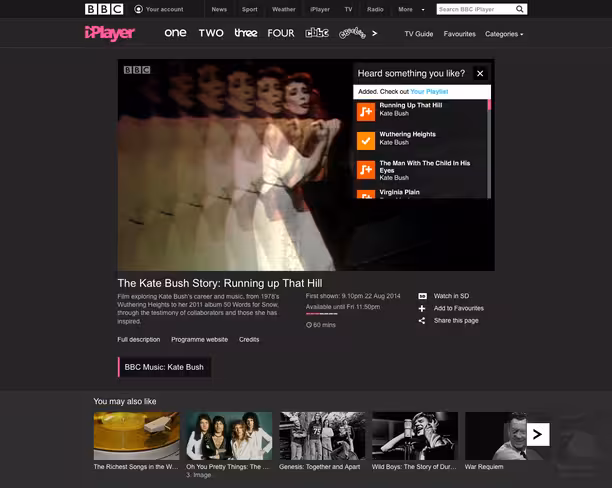Viewport: 612px width, 488px height.
Task: Select CBBC channel
Action: point(317,33)
